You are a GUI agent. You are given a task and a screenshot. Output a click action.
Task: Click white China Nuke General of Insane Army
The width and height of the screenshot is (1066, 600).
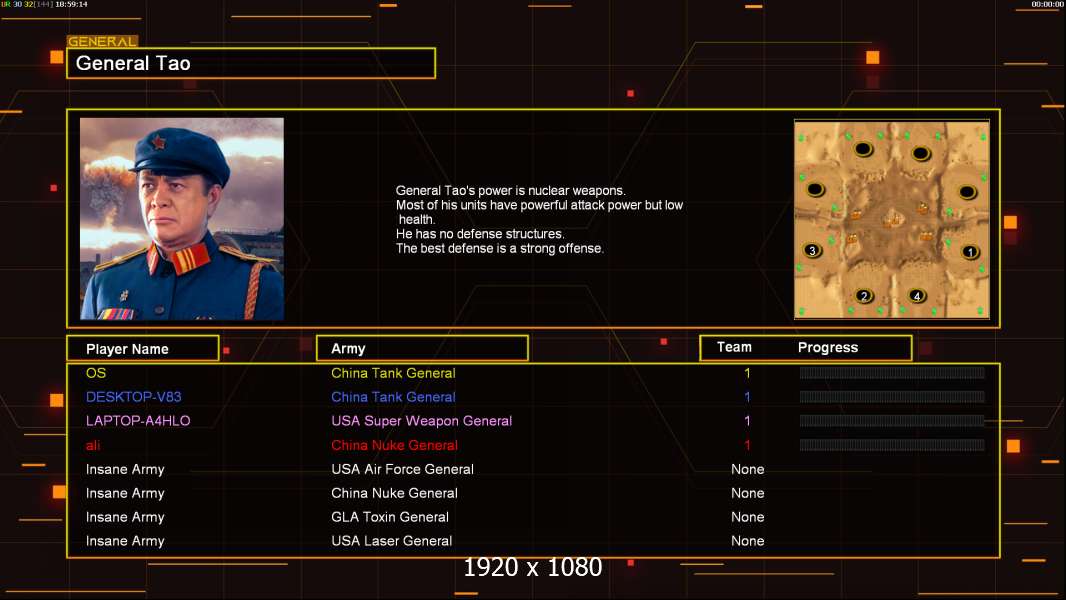click(394, 493)
